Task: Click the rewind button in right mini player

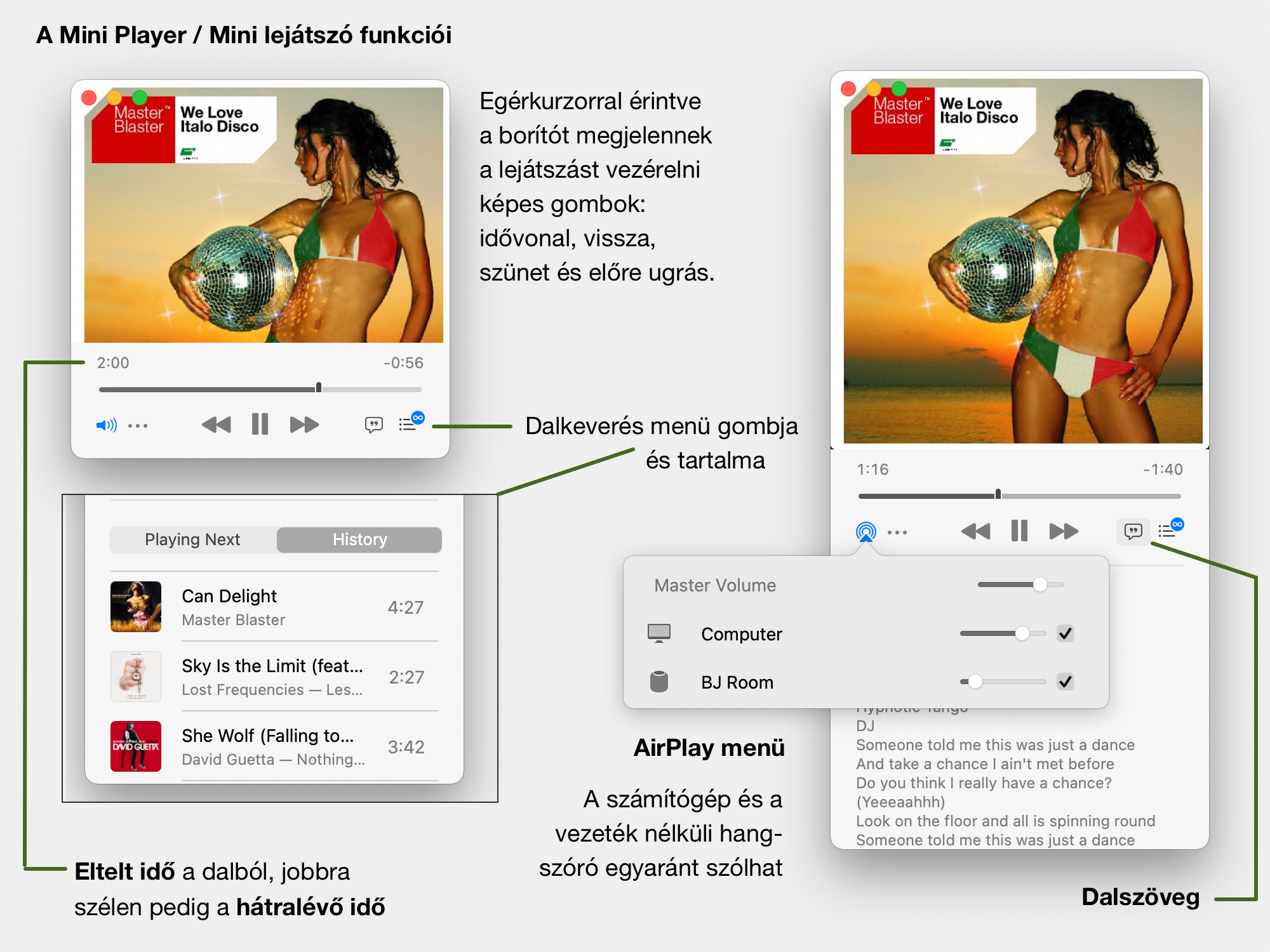Action: [x=975, y=531]
